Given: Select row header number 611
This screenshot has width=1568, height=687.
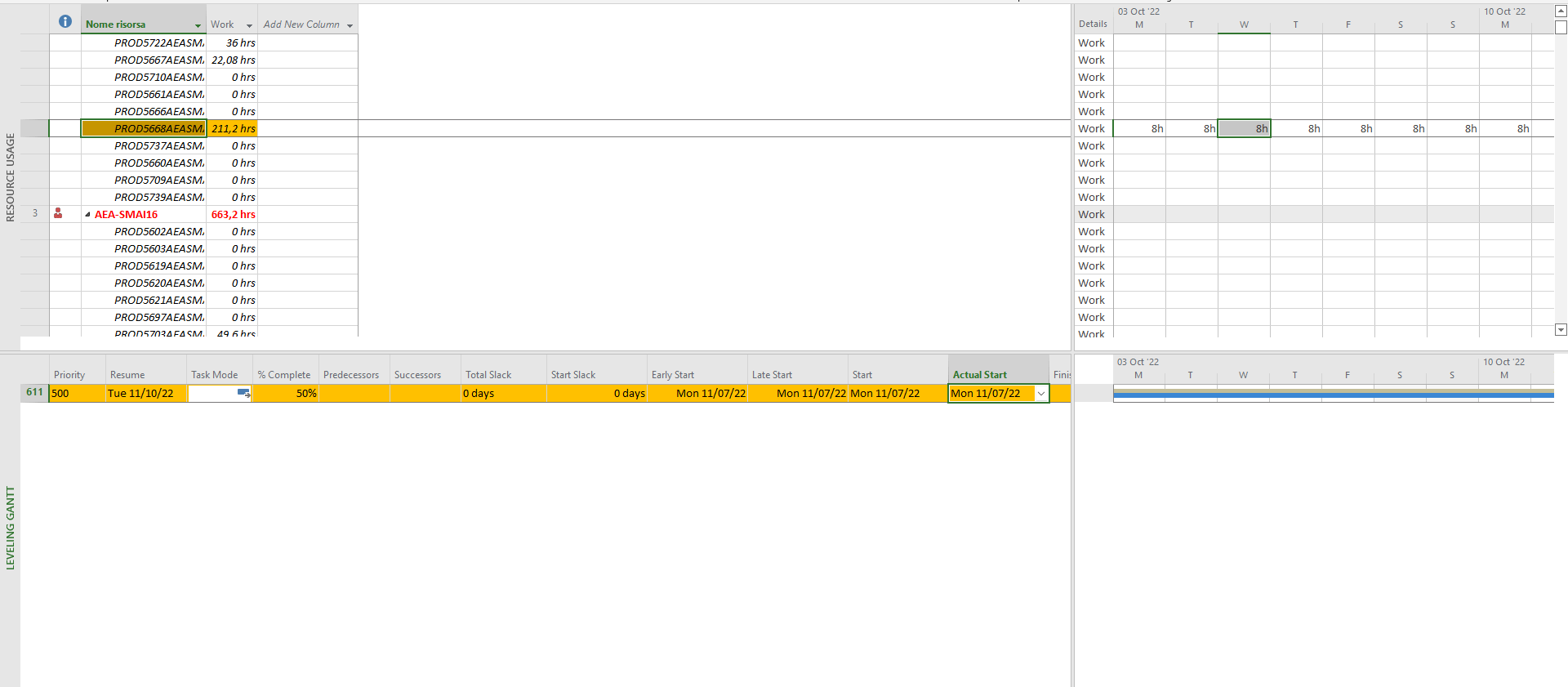Looking at the screenshot, I should tap(34, 392).
